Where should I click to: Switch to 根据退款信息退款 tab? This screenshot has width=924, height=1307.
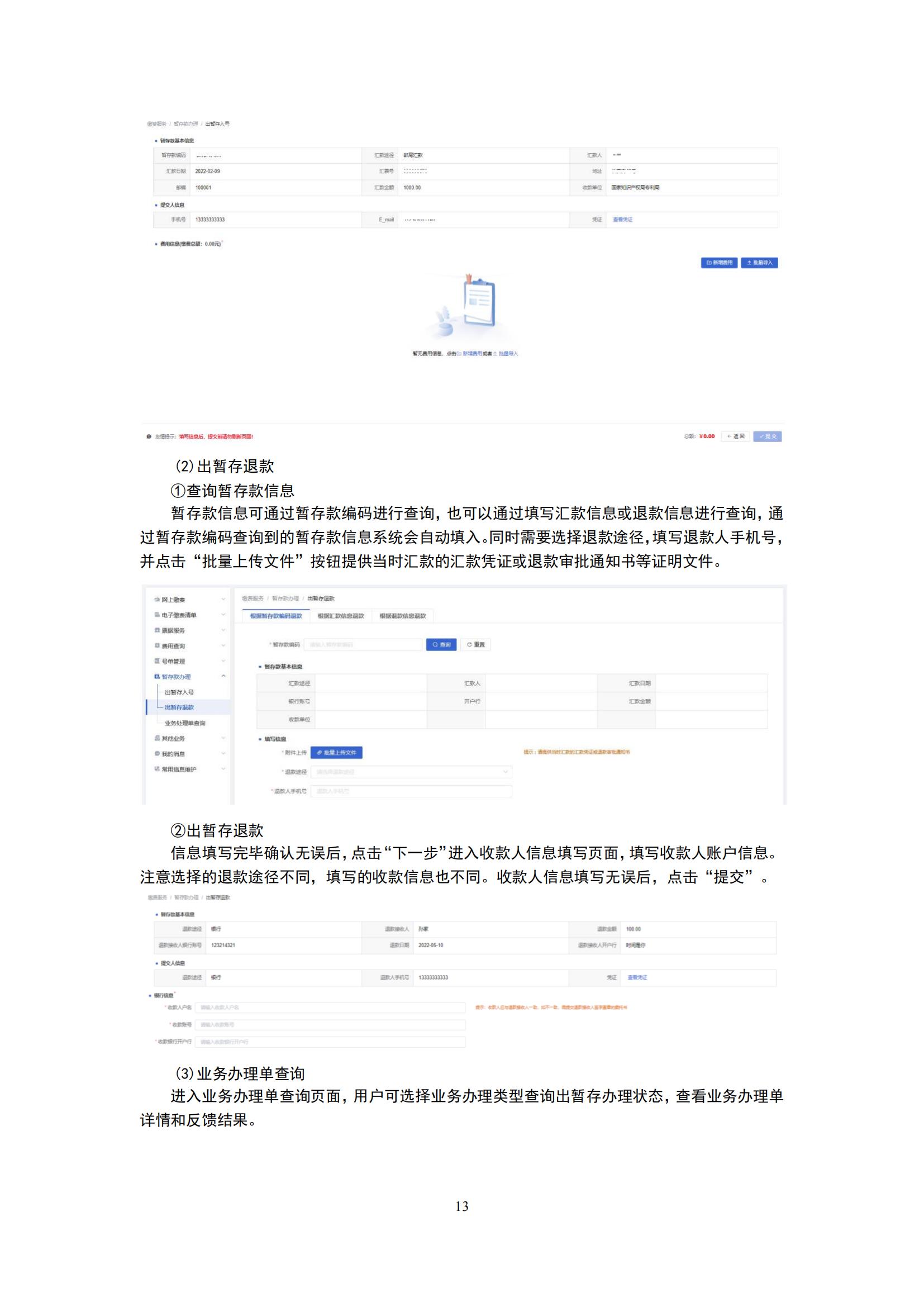click(x=403, y=616)
